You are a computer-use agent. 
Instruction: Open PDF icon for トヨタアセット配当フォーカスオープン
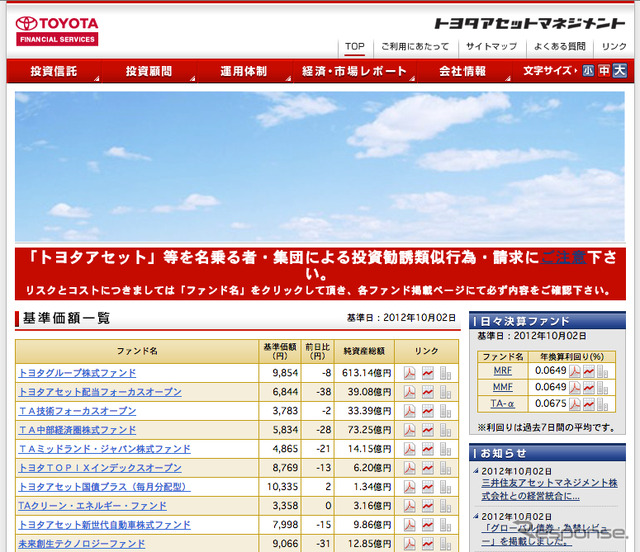(409, 392)
